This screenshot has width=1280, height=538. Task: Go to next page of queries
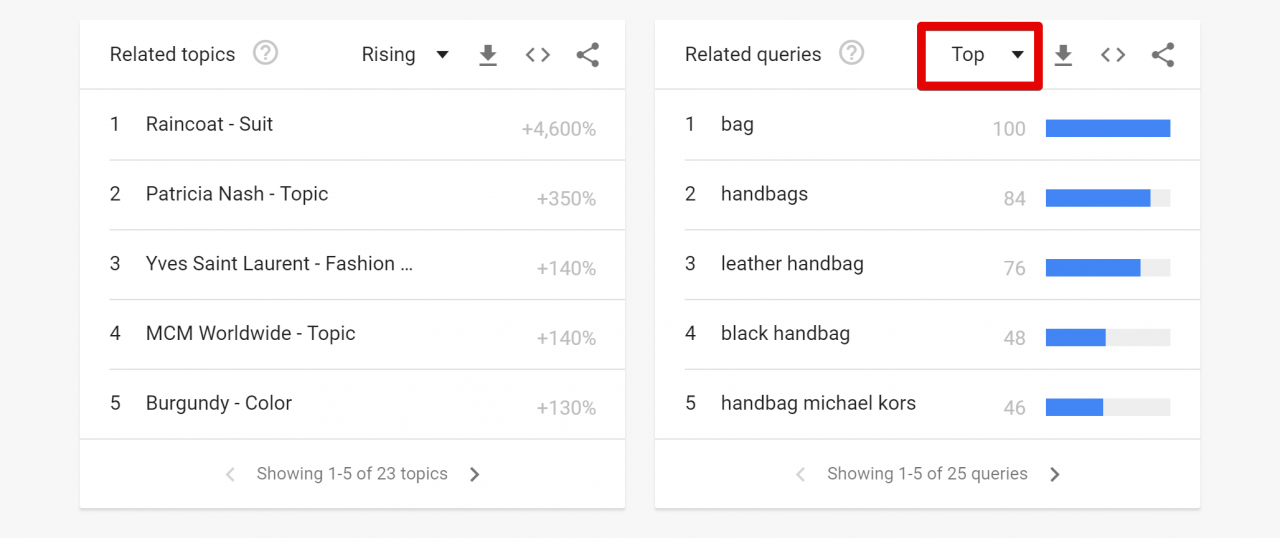click(1055, 475)
